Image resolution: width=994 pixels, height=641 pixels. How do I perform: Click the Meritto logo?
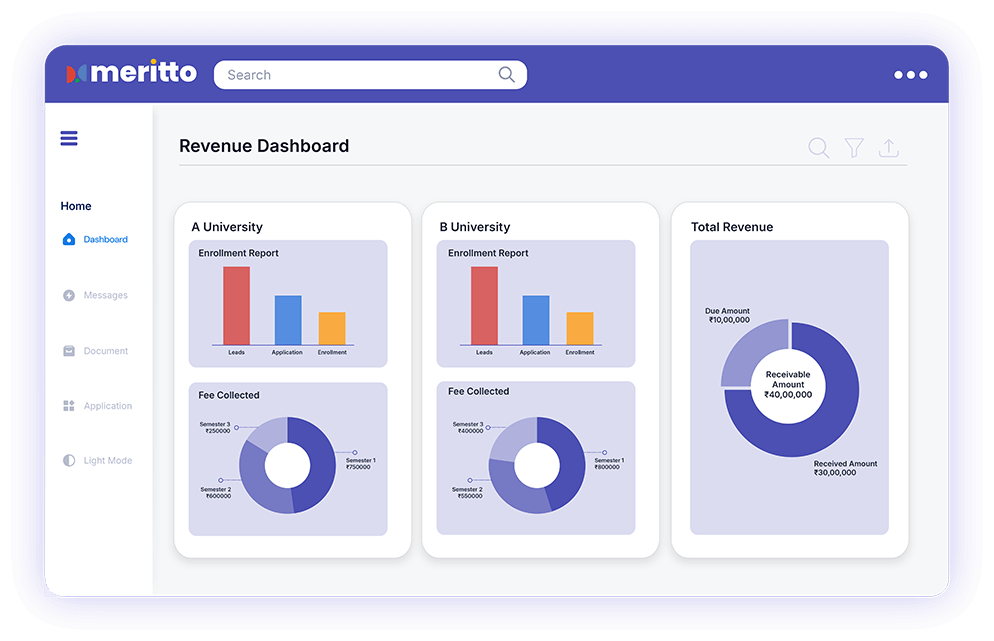point(131,74)
